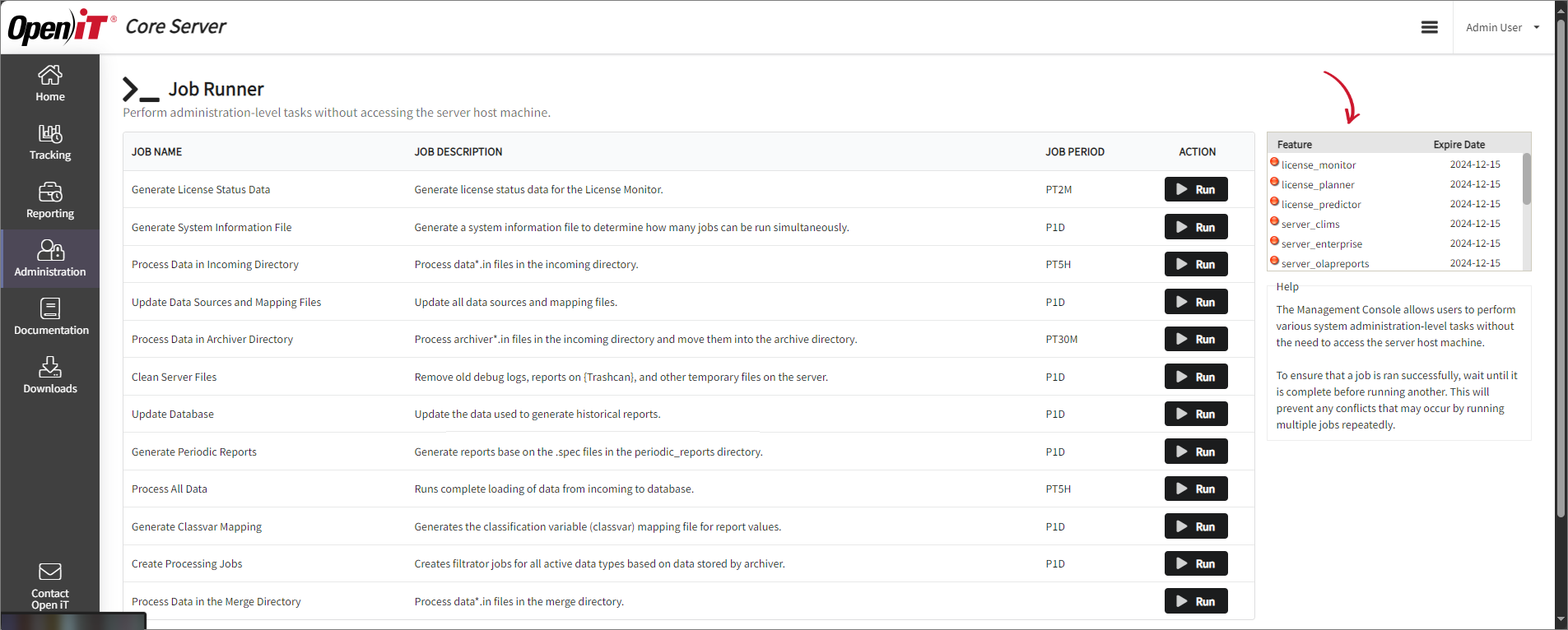Click the Open iT logo

58,27
